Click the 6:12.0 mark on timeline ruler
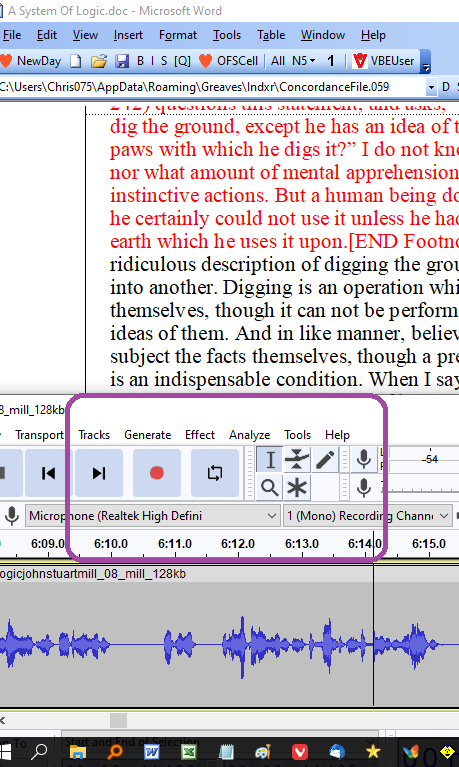 pos(238,544)
